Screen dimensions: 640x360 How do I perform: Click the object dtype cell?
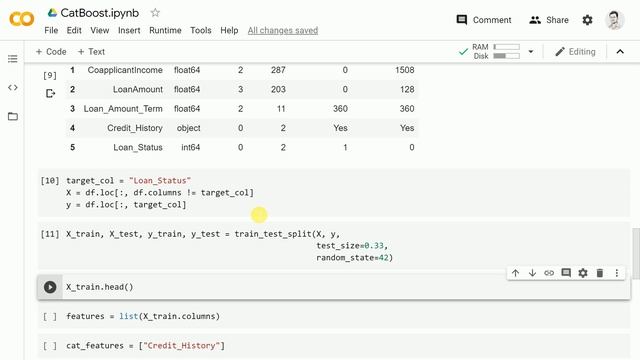tap(188, 128)
